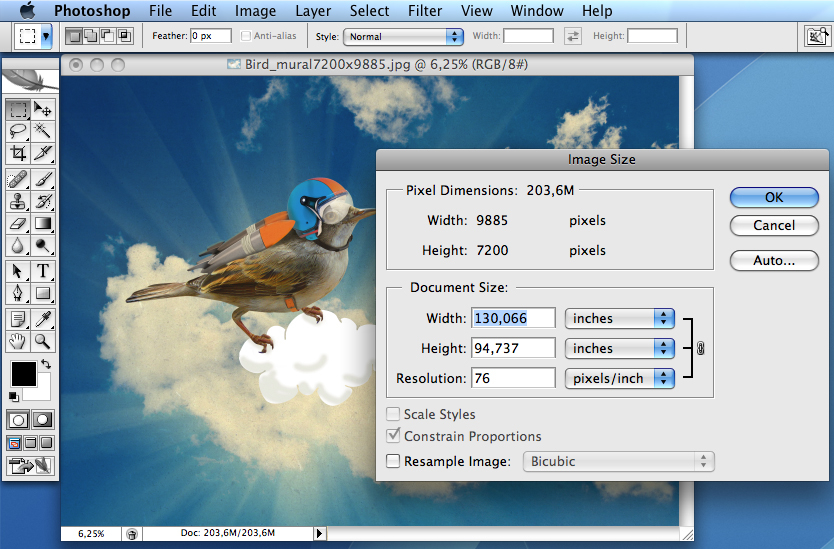Viewport: 834px width, 549px height.
Task: Open the Filter menu
Action: (x=425, y=11)
